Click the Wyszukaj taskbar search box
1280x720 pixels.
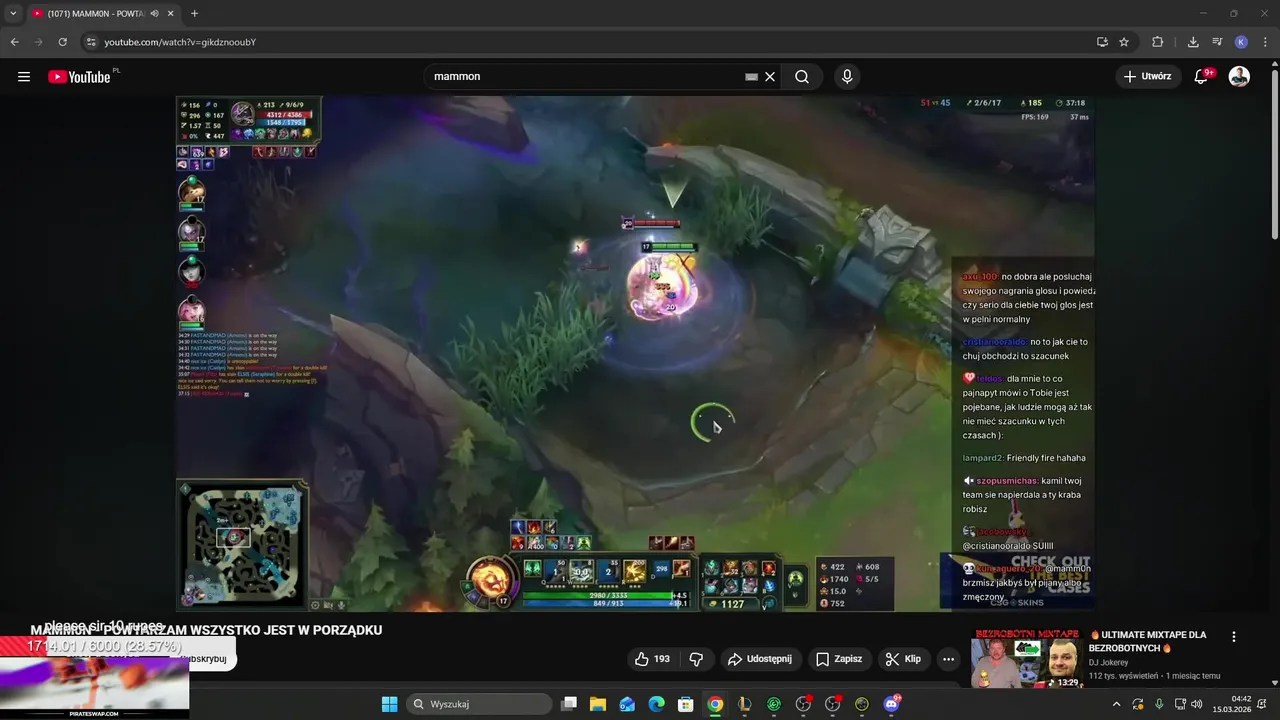click(x=480, y=704)
